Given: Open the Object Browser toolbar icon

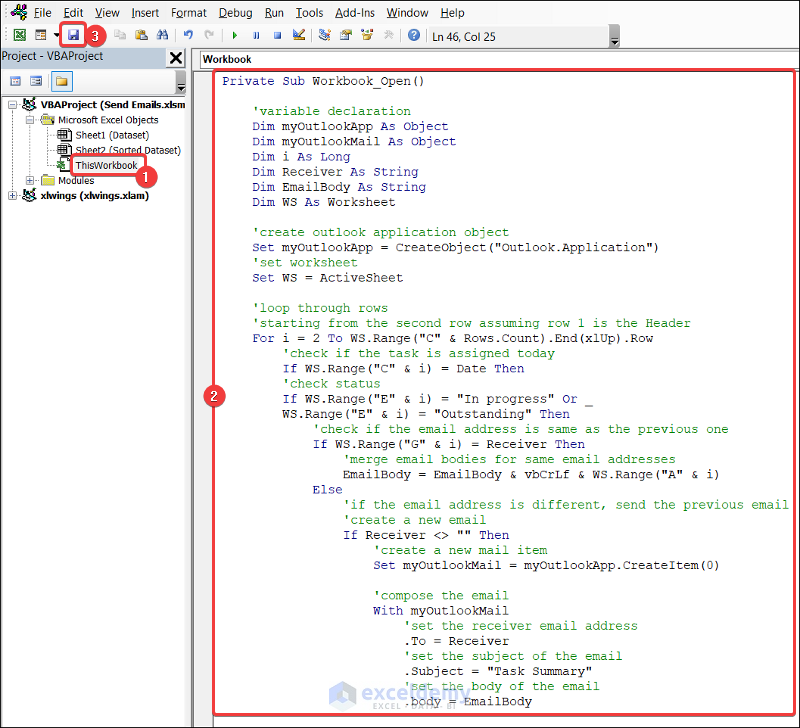Looking at the screenshot, I should click(x=367, y=35).
